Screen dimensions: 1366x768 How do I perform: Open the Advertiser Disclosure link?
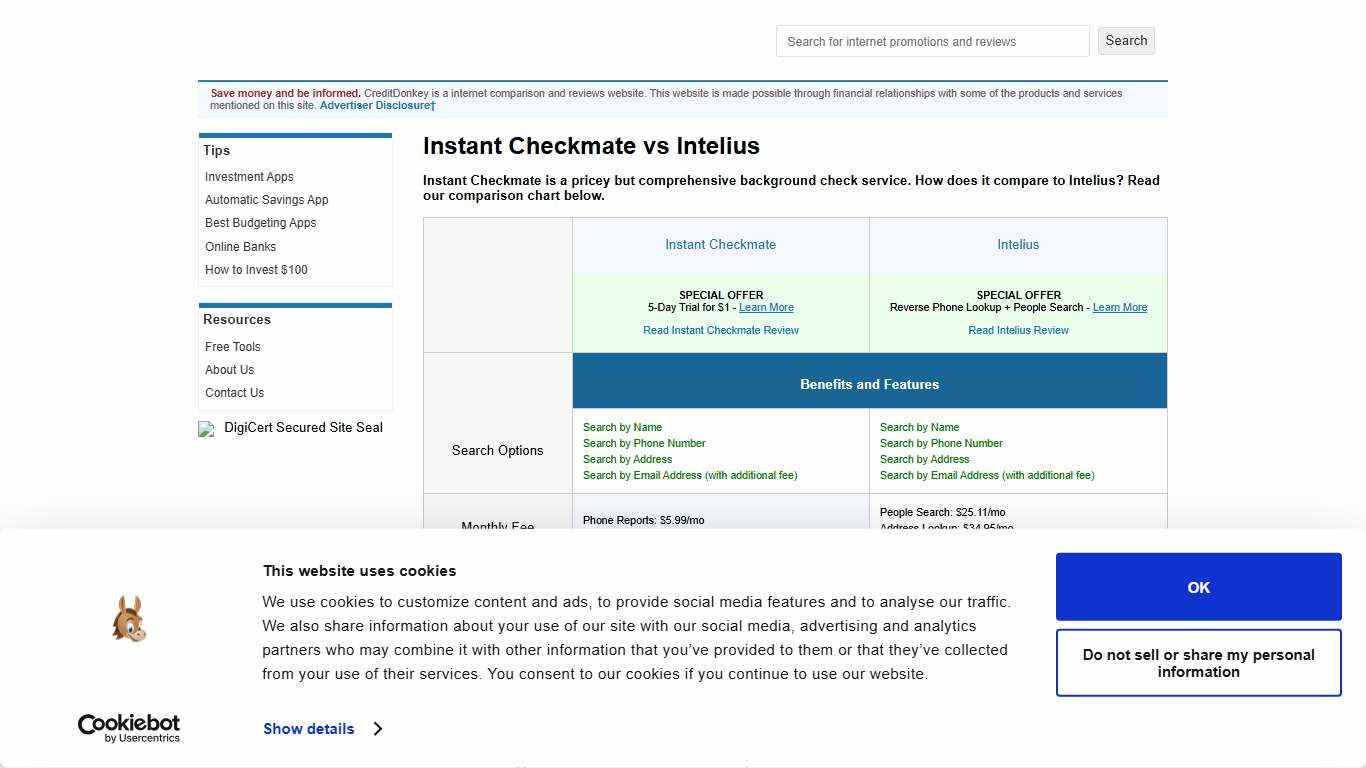pyautogui.click(x=375, y=104)
